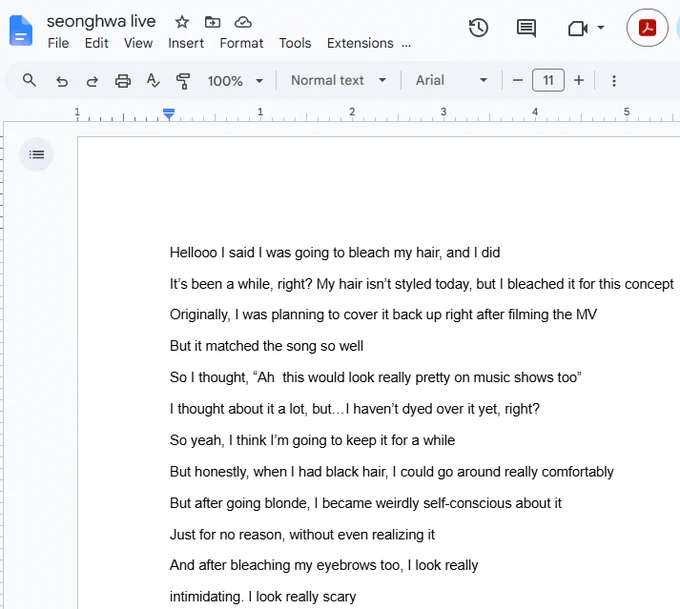
Task: Click the line 'Just for no reason'
Action: [x=302, y=535]
